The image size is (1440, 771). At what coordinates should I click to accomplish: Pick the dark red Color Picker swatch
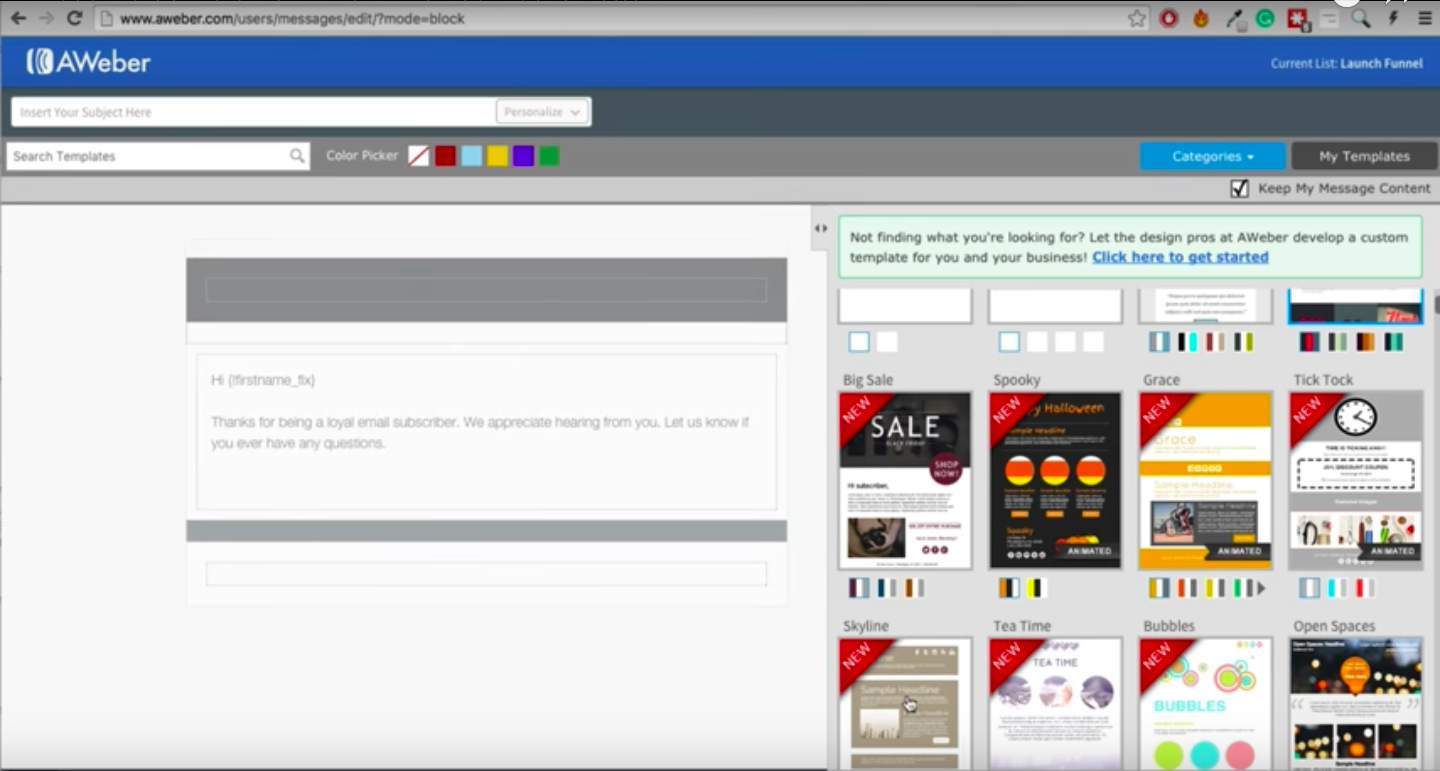pos(445,156)
